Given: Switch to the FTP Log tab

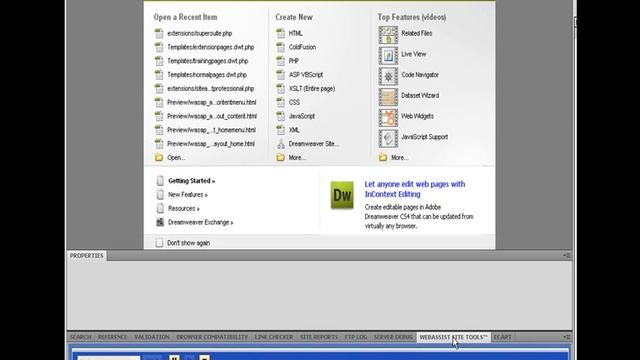Looking at the screenshot, I should tap(356, 337).
